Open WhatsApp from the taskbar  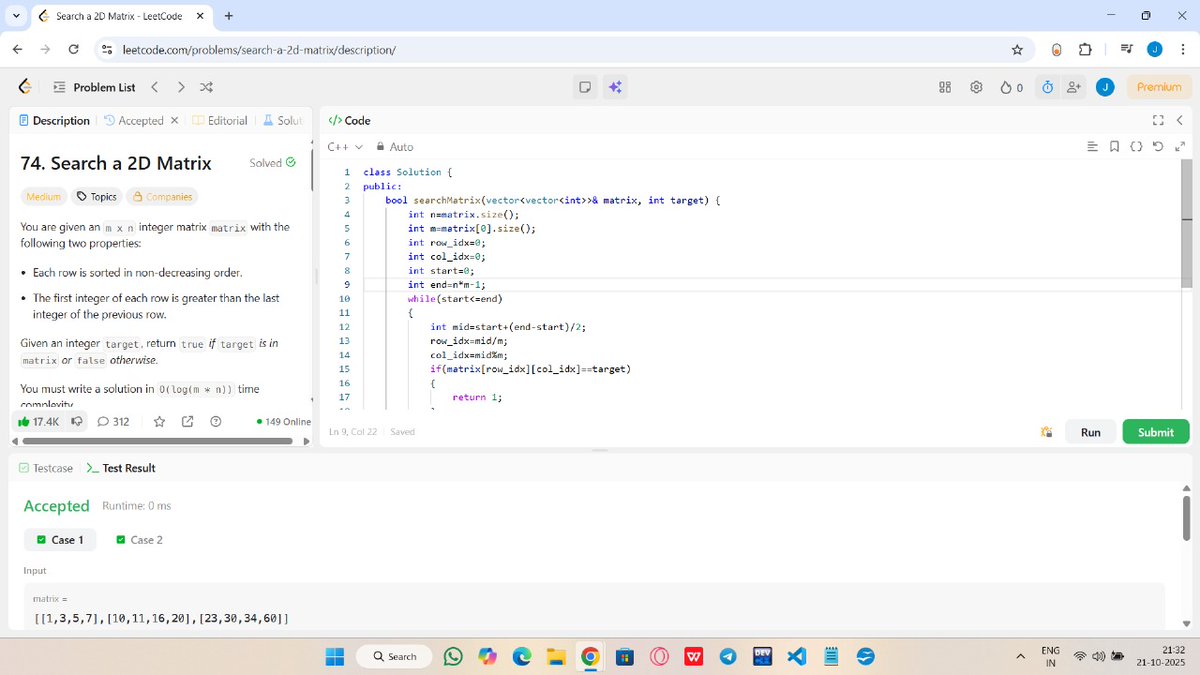pyautogui.click(x=453, y=657)
